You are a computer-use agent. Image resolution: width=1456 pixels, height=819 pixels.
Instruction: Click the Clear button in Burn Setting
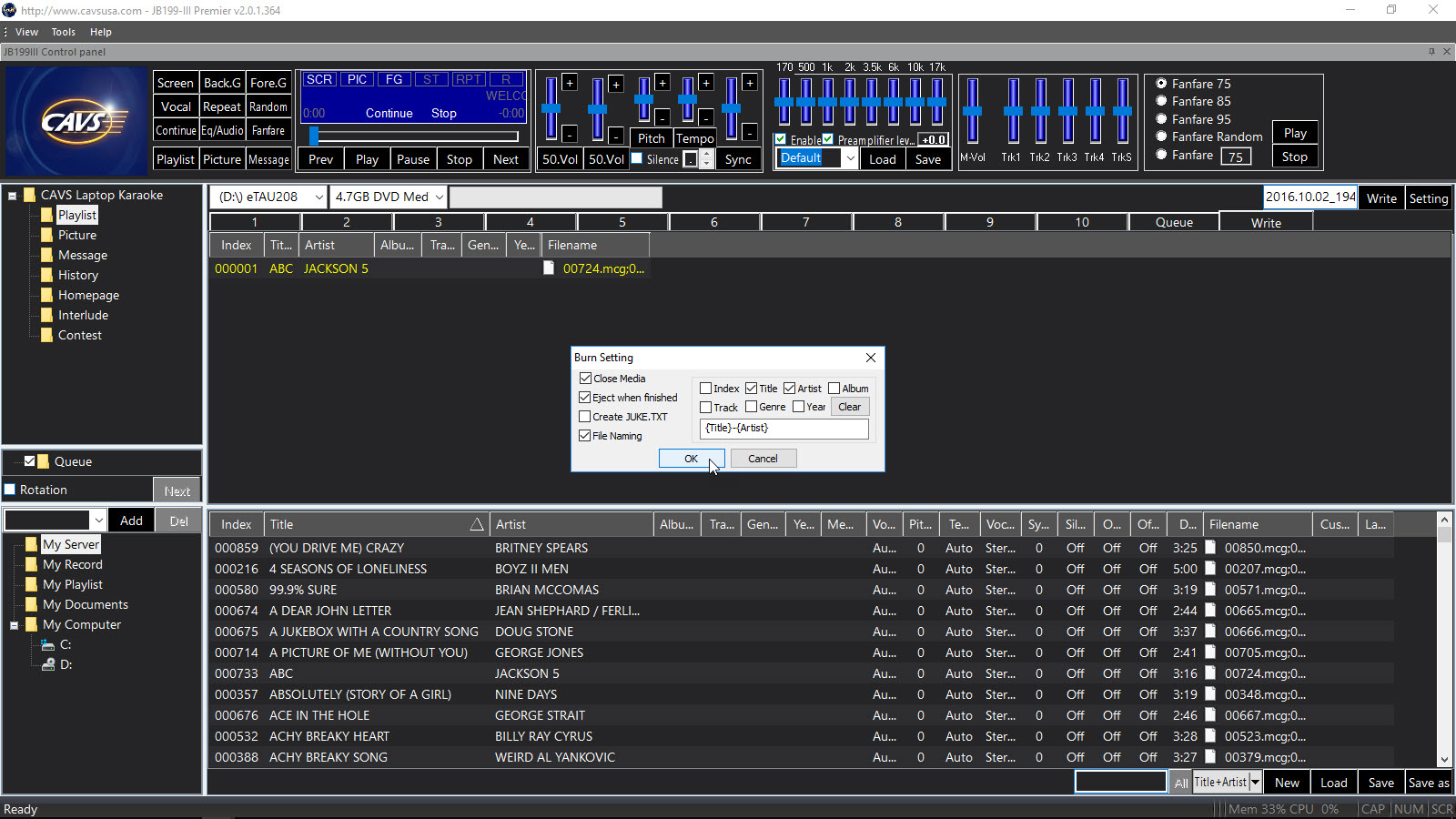coord(850,407)
